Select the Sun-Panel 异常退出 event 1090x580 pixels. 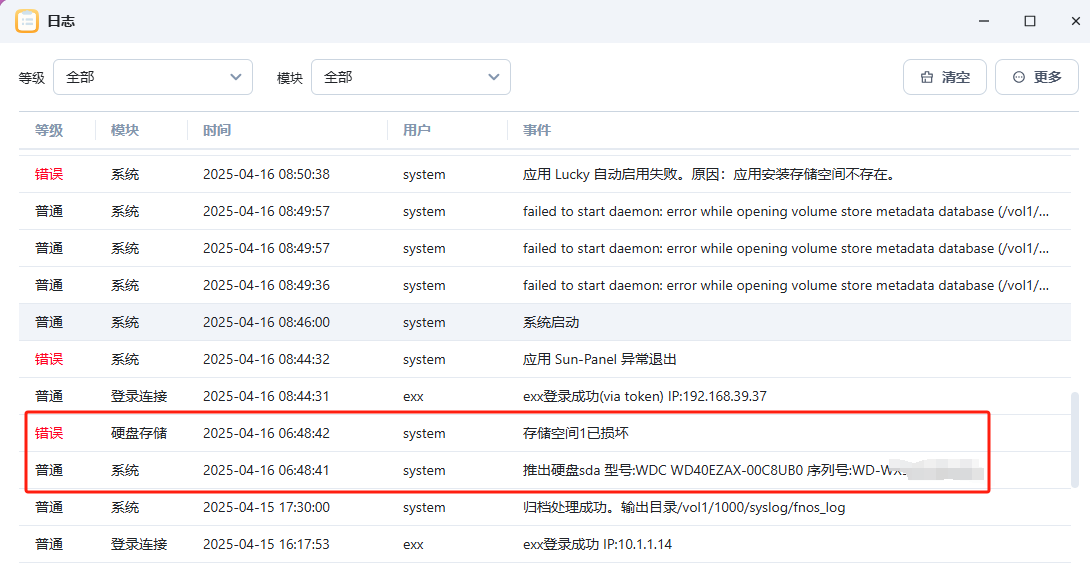click(x=600, y=360)
